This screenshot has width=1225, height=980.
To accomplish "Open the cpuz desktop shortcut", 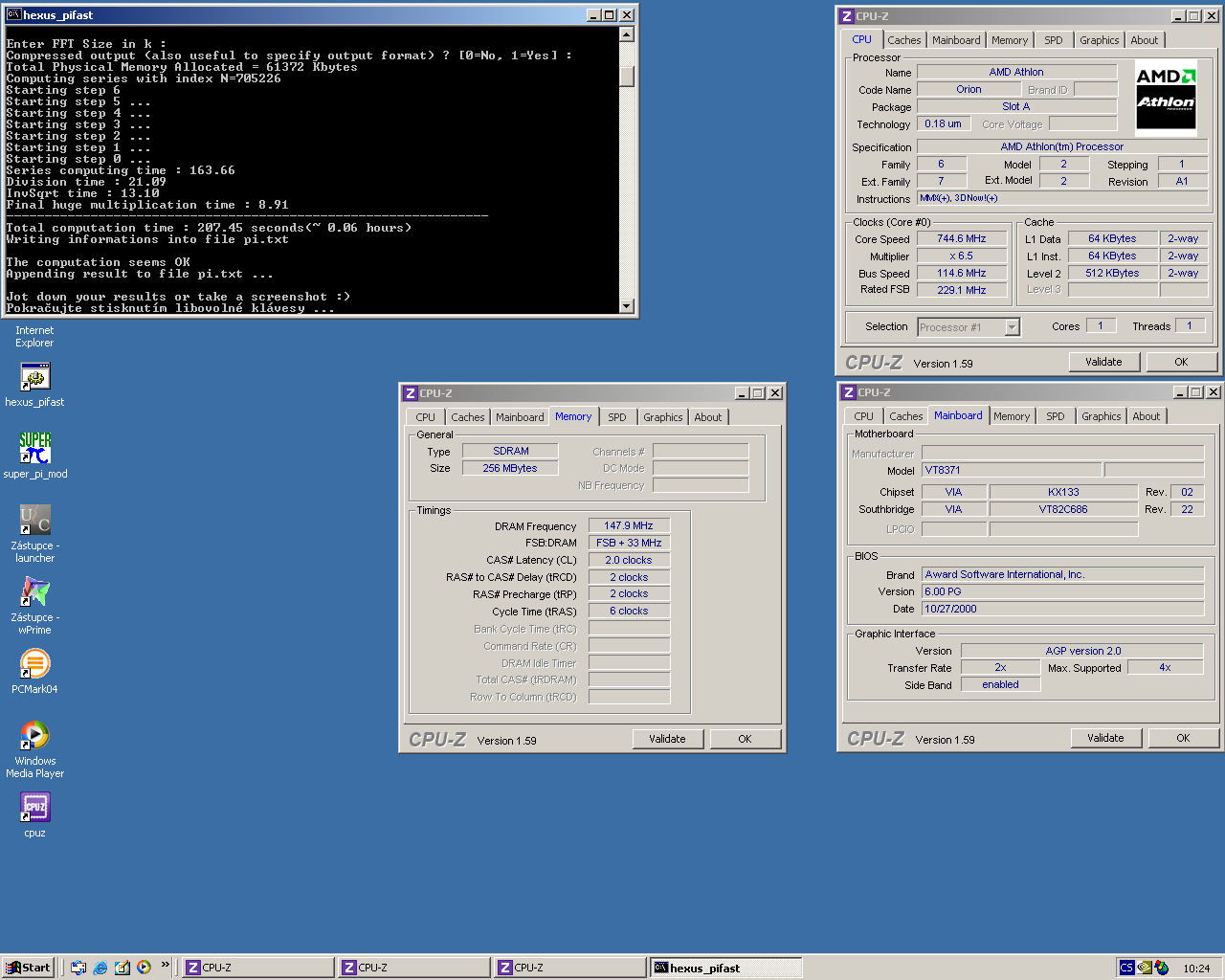I will pyautogui.click(x=34, y=814).
